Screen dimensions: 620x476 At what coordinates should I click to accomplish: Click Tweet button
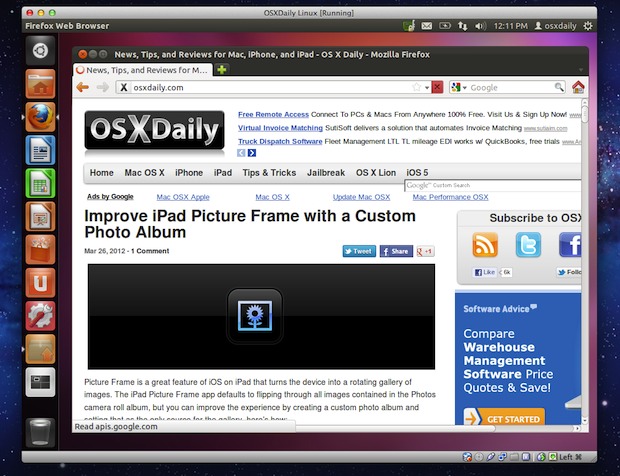coord(359,251)
